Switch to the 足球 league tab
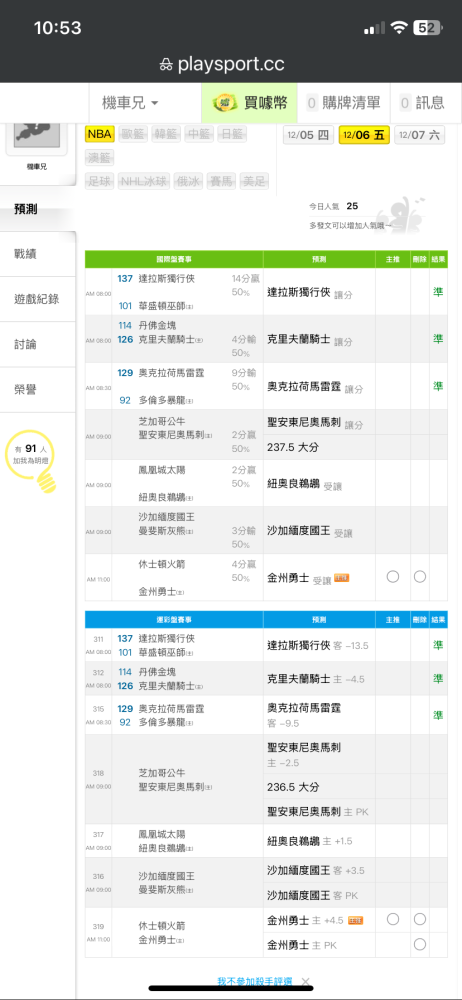 click(100, 181)
